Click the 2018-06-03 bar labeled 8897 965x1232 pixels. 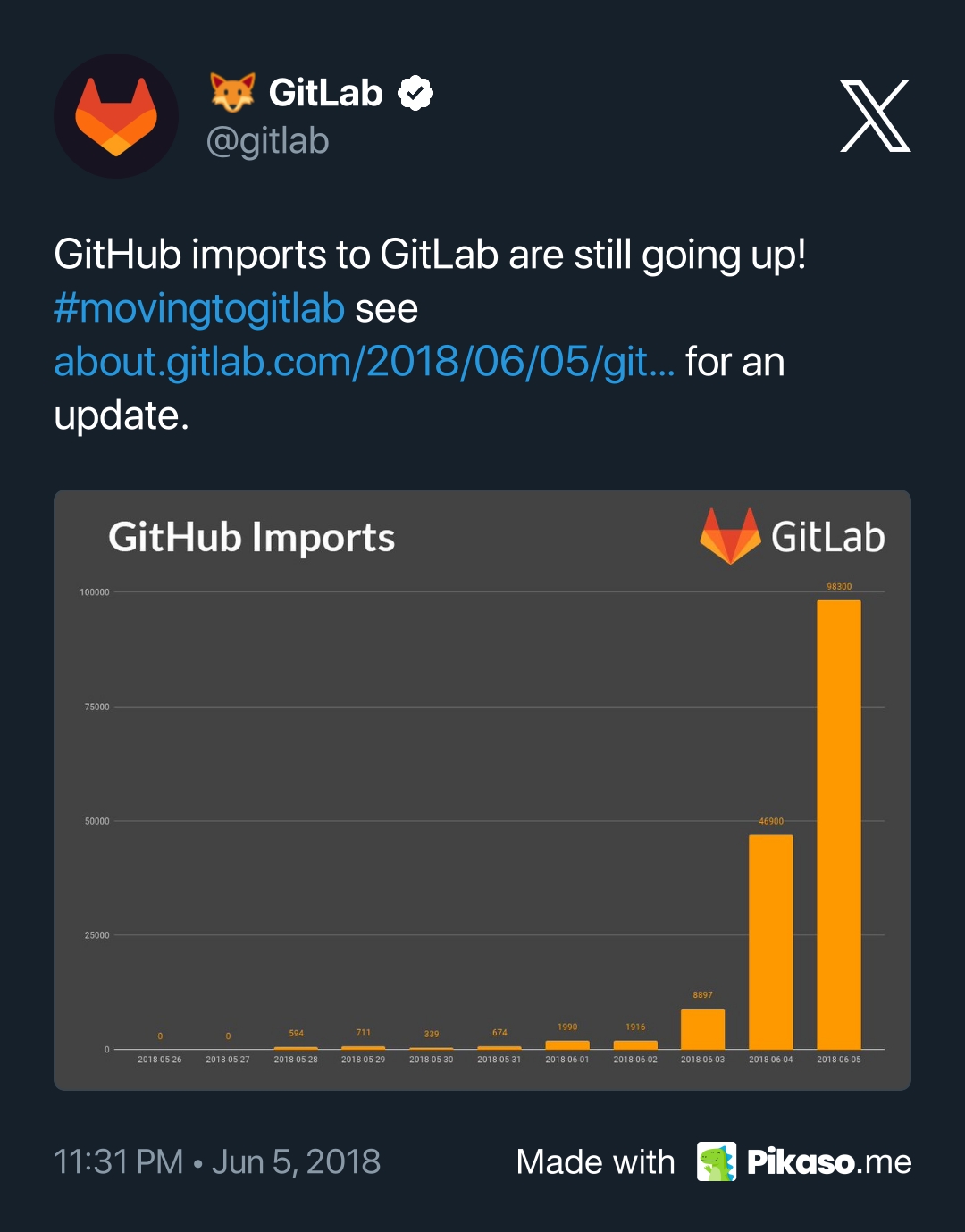coord(702,1029)
